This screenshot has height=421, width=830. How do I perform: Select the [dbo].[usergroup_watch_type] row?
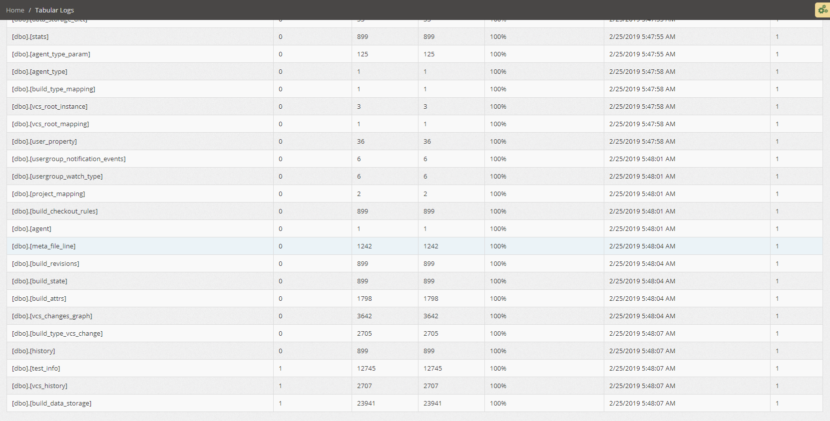56,176
